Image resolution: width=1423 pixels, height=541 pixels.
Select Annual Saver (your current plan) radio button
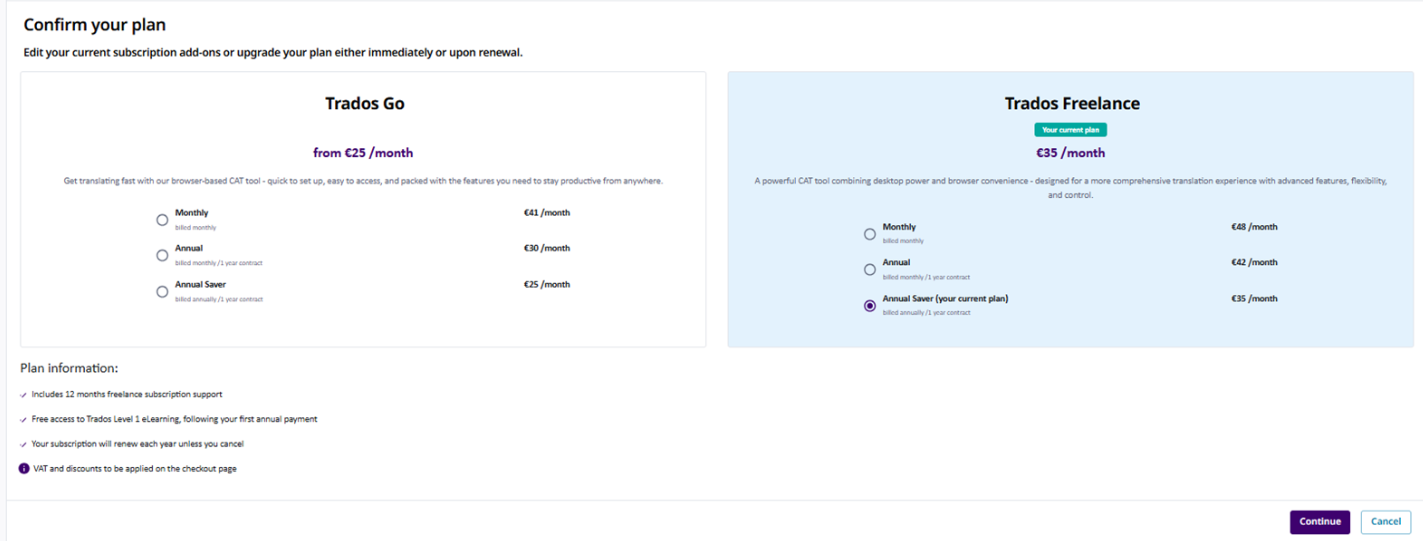[869, 306]
